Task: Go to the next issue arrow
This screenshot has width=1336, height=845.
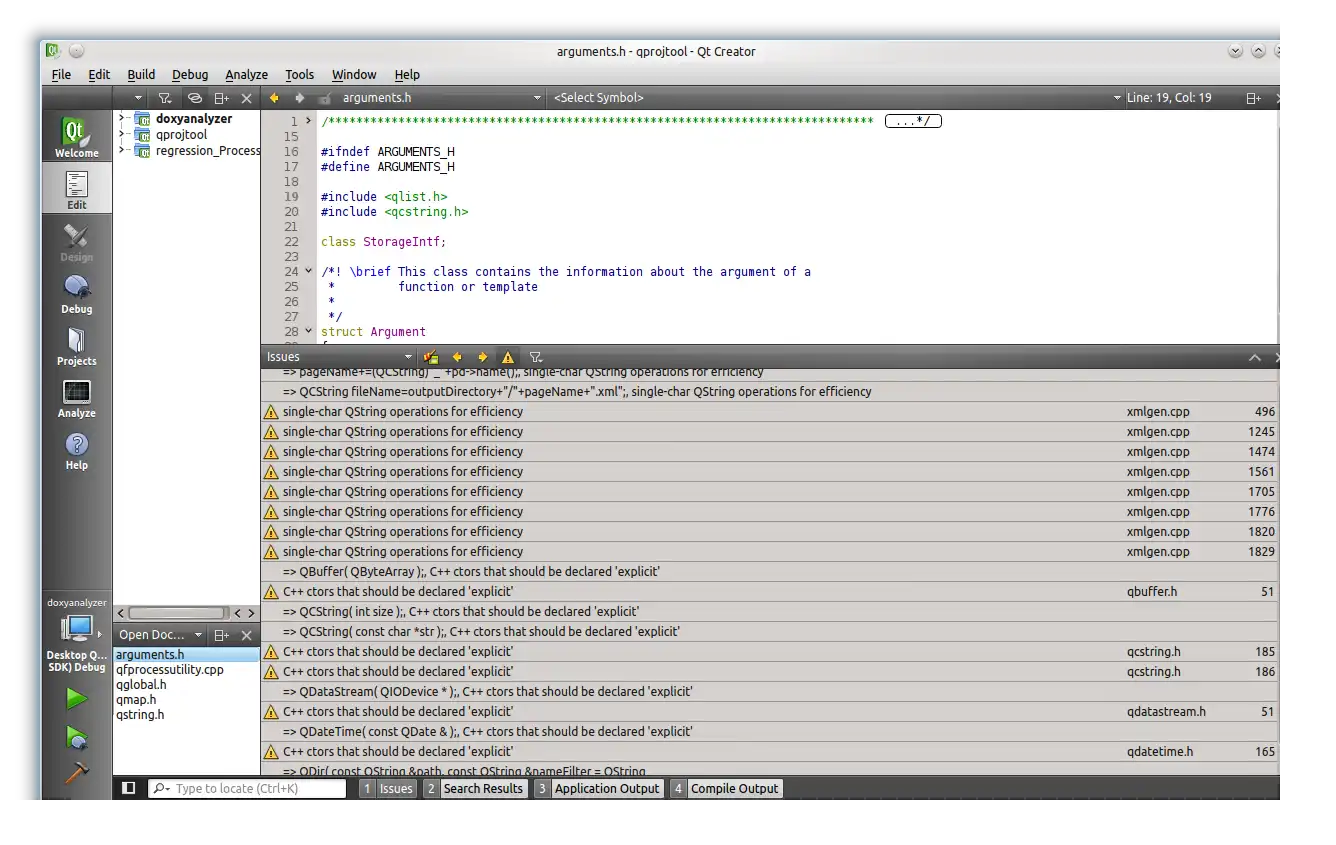Action: point(483,357)
